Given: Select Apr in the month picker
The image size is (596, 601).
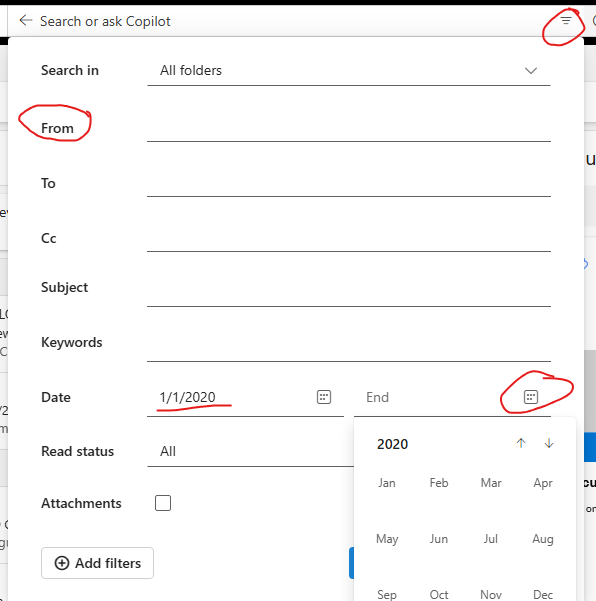Looking at the screenshot, I should pos(543,483).
